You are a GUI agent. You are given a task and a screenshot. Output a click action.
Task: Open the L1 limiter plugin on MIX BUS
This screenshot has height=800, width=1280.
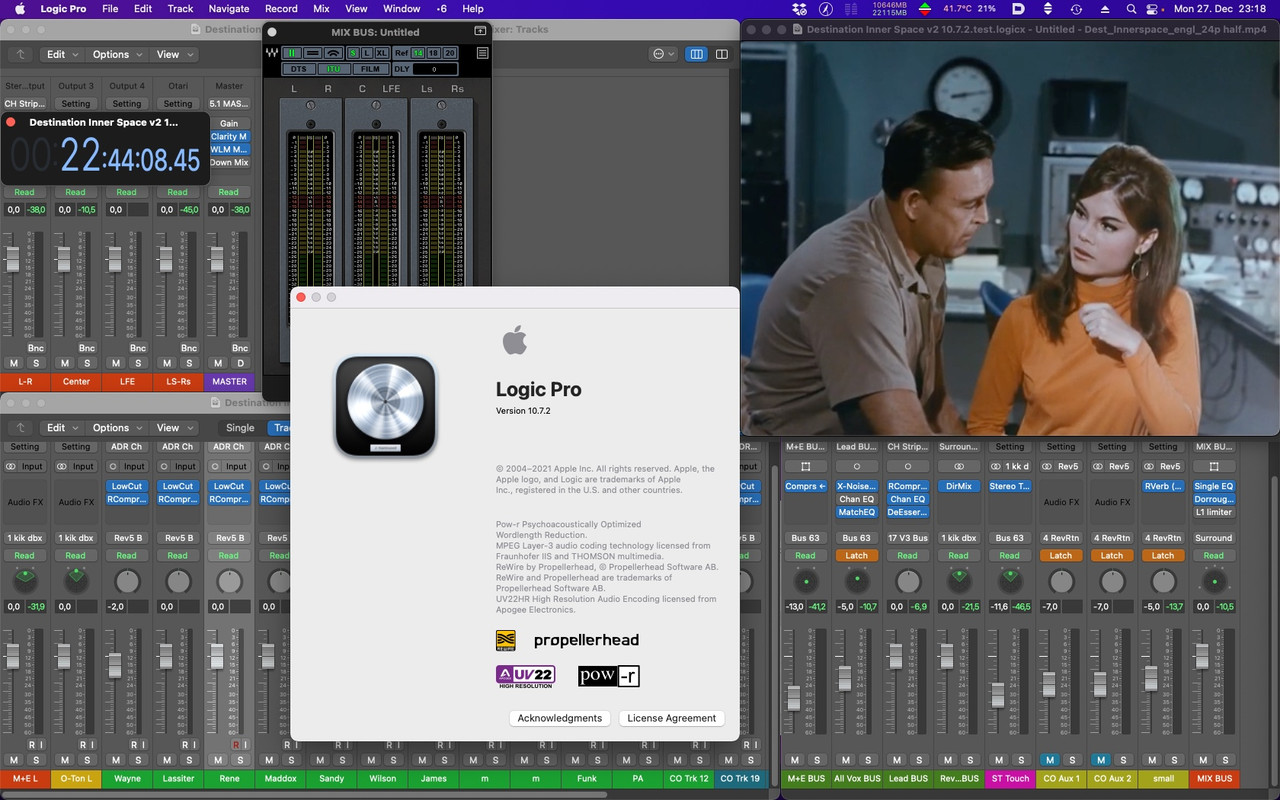click(x=1214, y=512)
